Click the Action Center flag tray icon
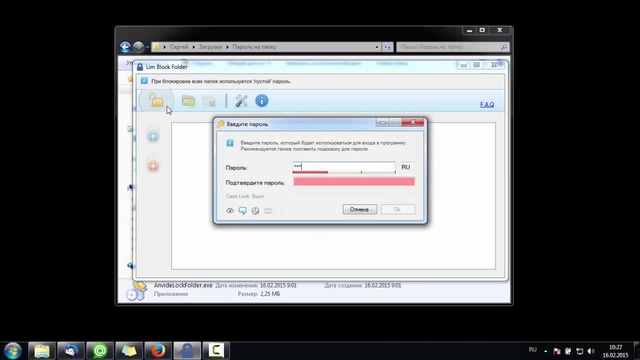 pos(557,351)
